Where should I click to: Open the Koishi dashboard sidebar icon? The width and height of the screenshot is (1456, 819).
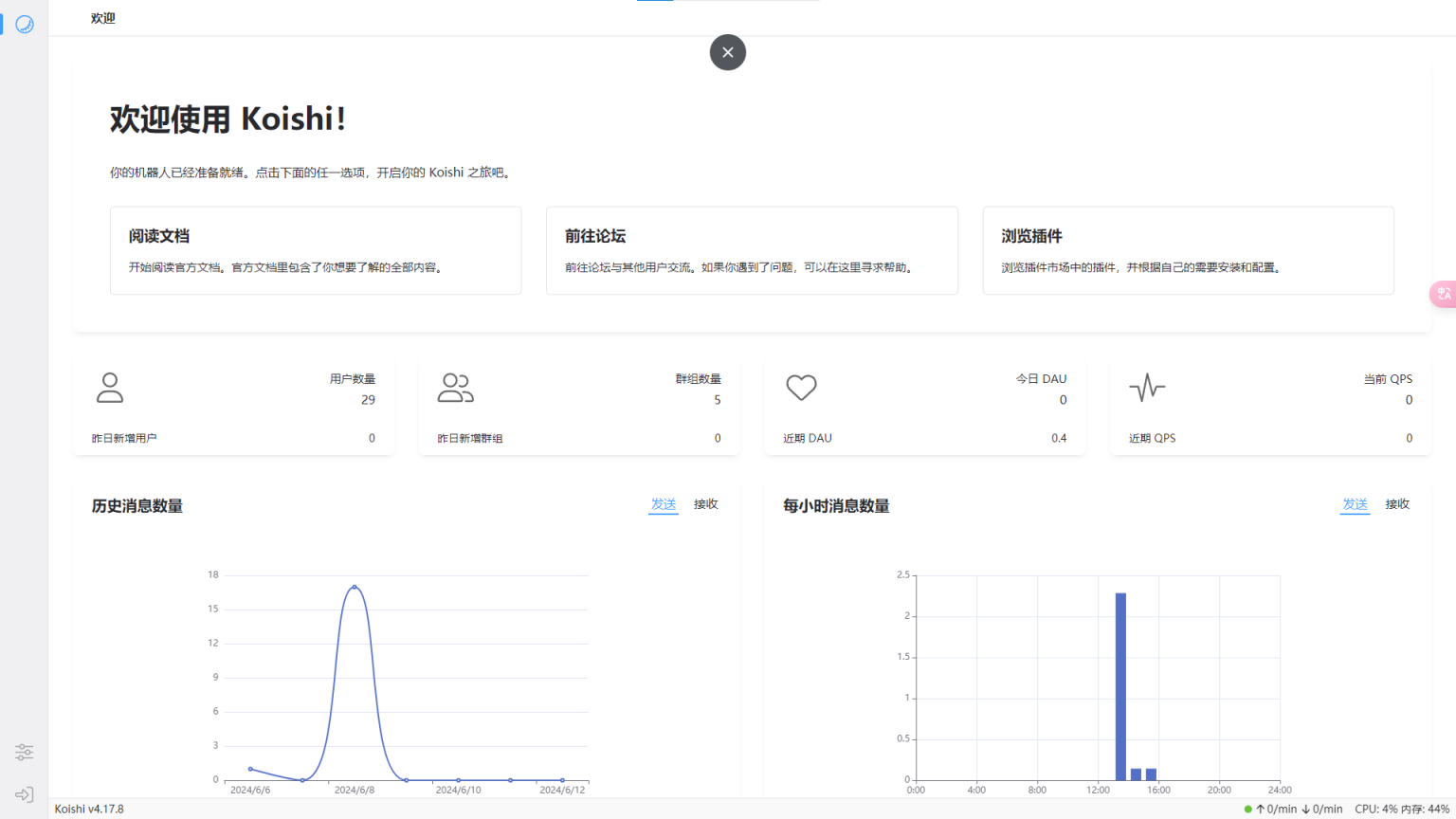[x=25, y=24]
